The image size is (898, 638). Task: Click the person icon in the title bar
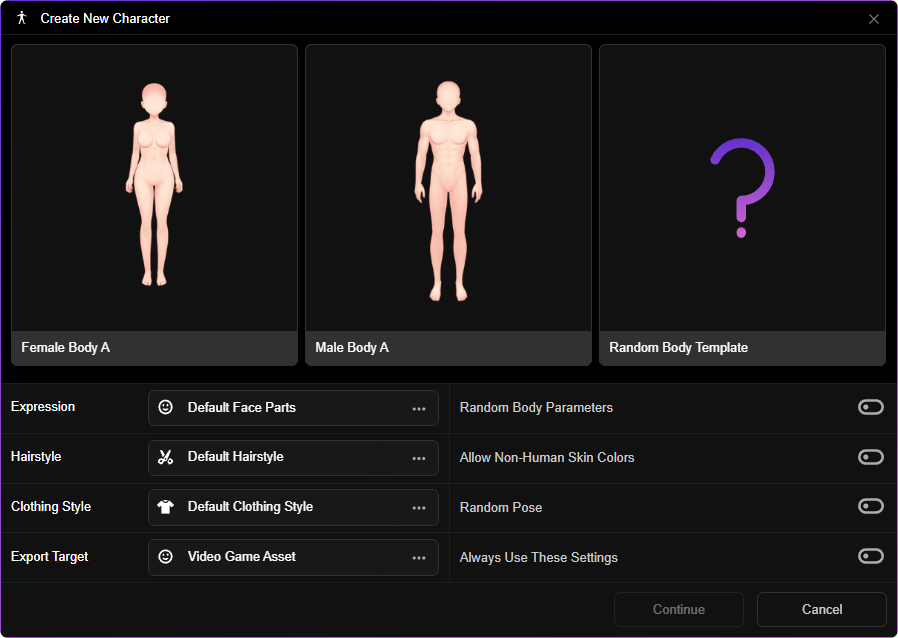click(x=22, y=18)
